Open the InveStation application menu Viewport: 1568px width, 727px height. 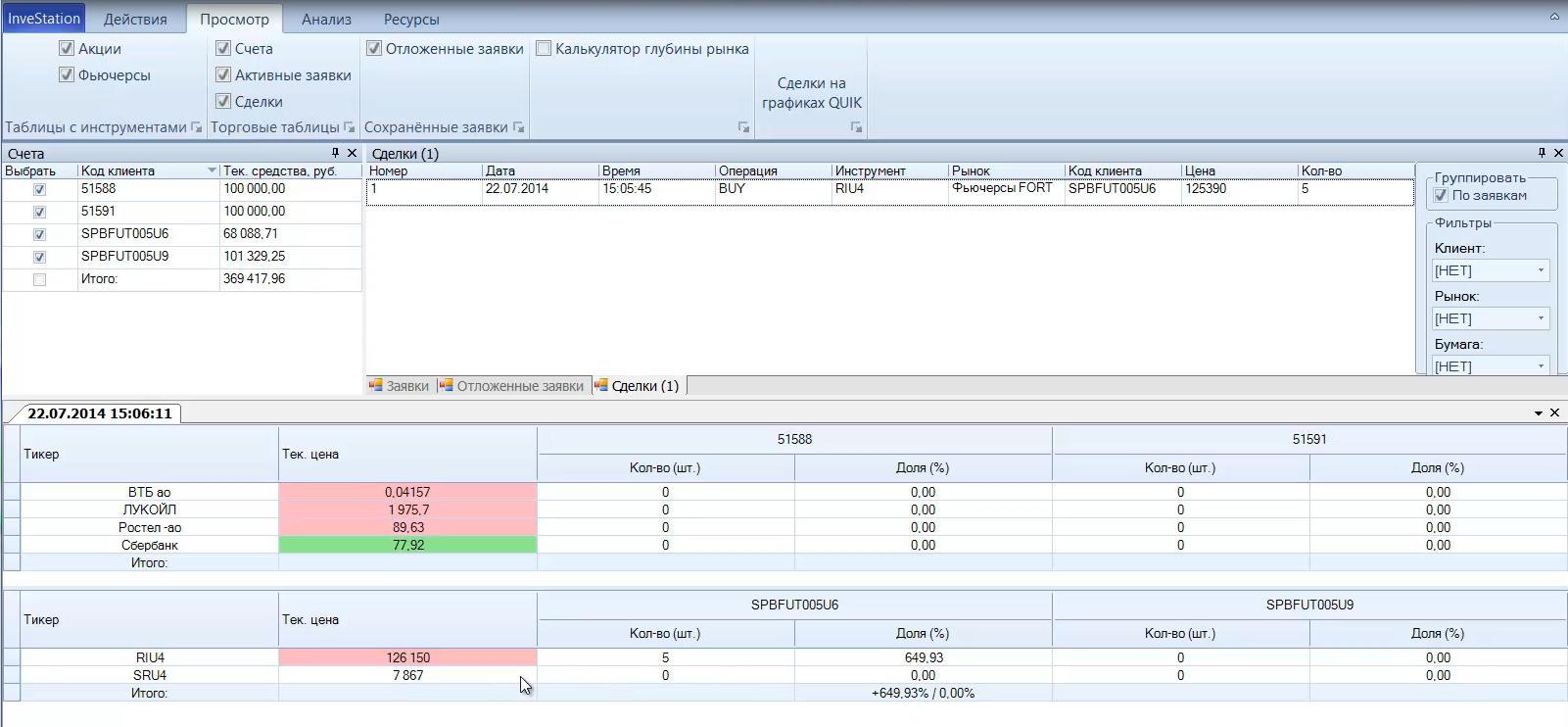44,19
